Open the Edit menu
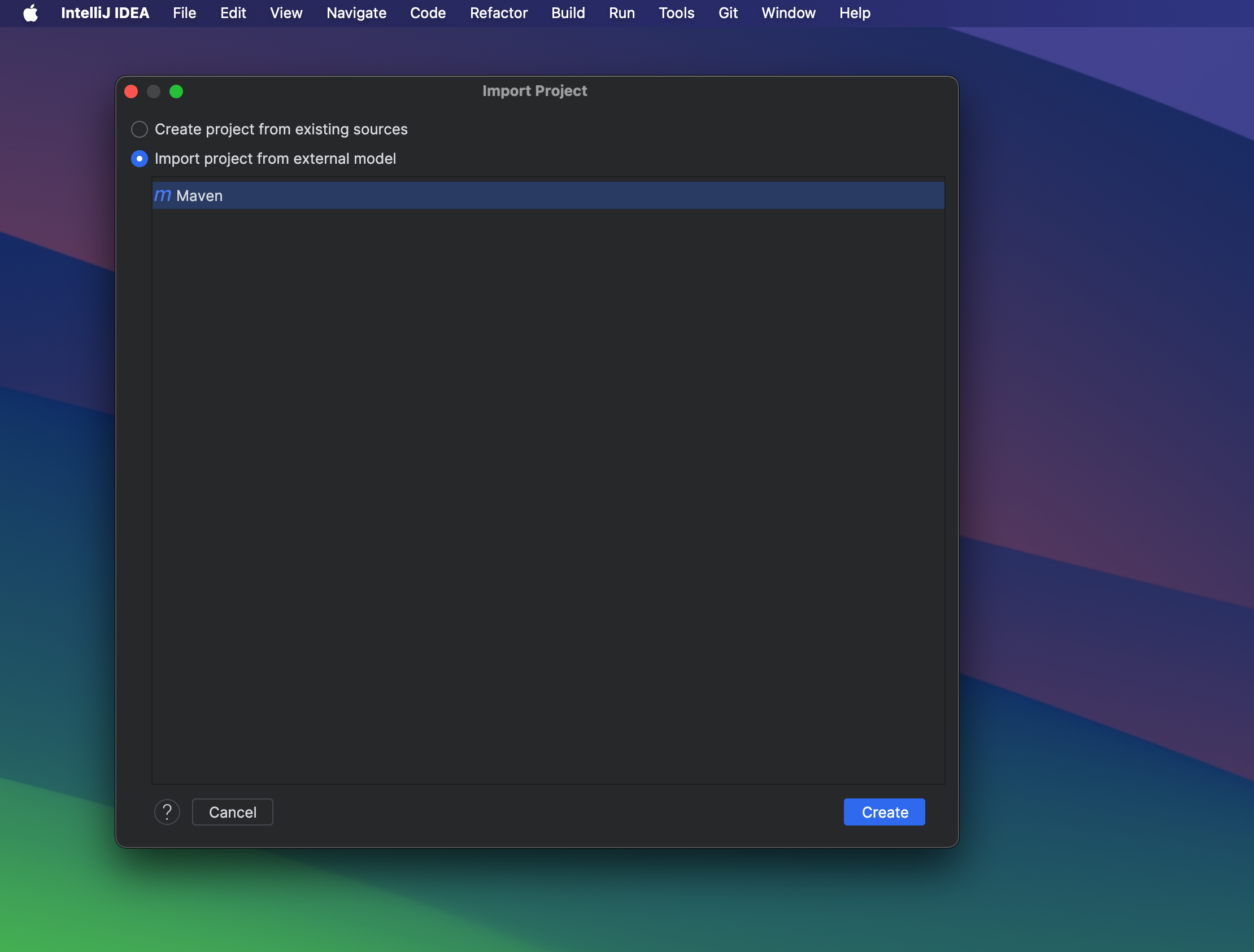This screenshot has height=952, width=1254. [233, 13]
